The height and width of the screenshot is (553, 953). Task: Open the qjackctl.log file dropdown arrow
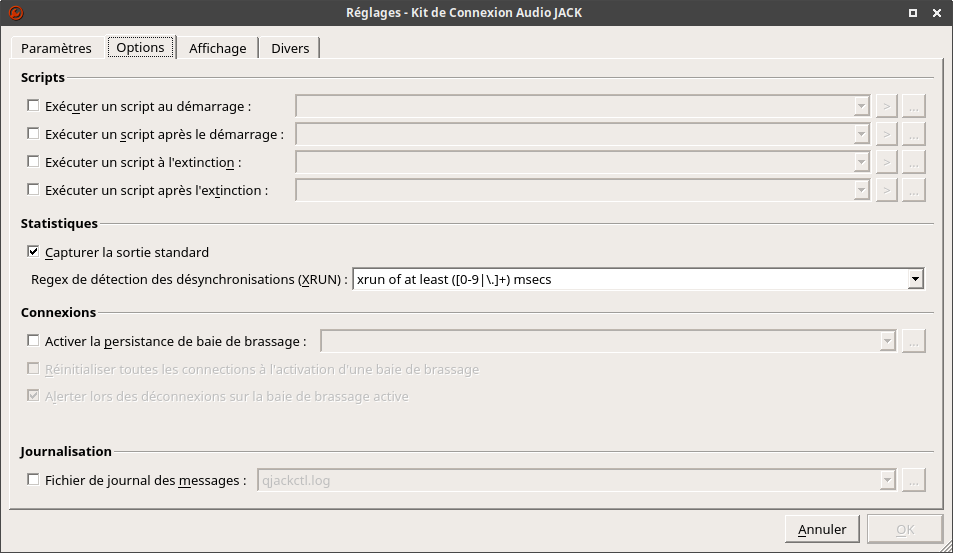click(887, 481)
